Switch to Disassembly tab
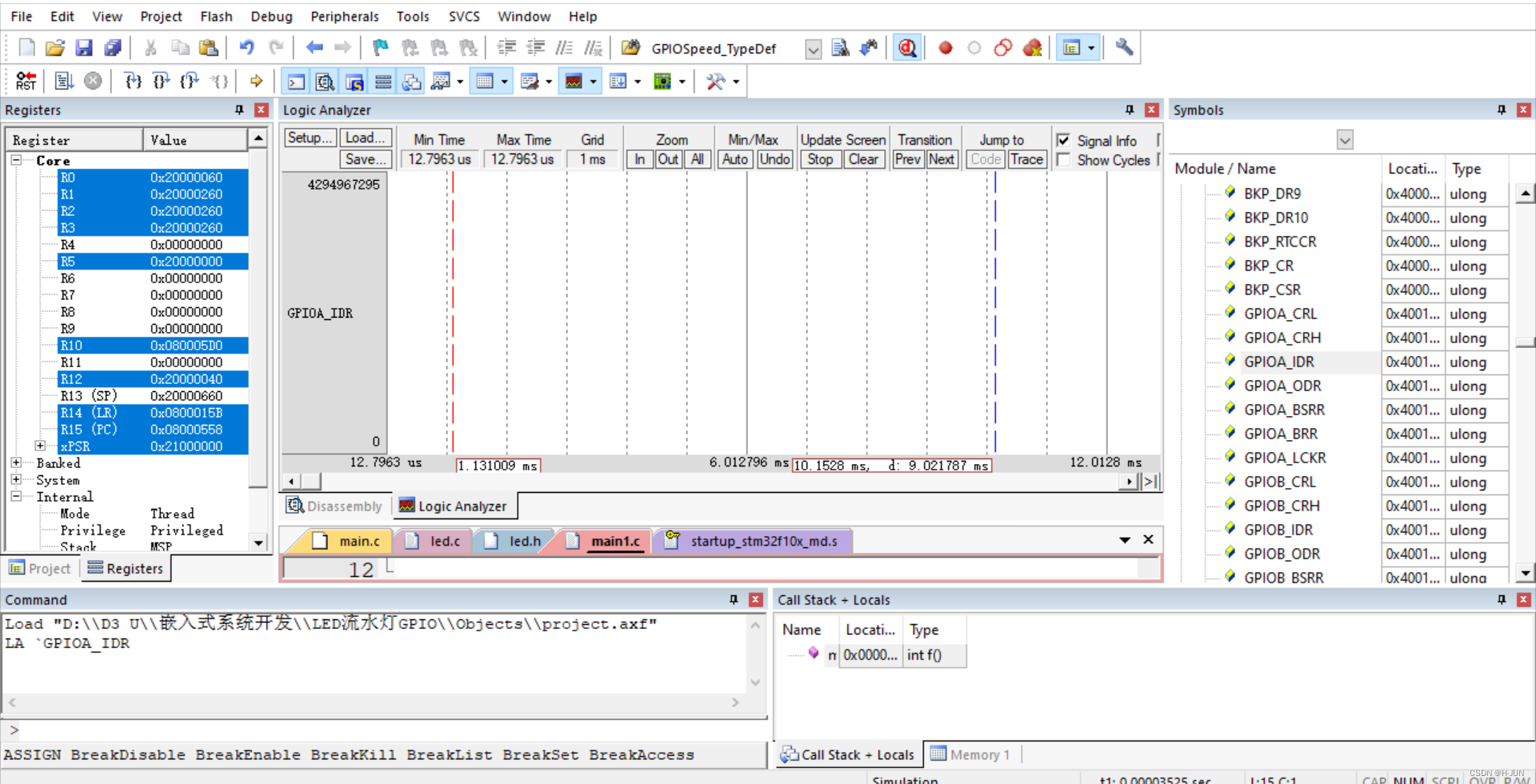Image resolution: width=1536 pixels, height=784 pixels. [335, 506]
